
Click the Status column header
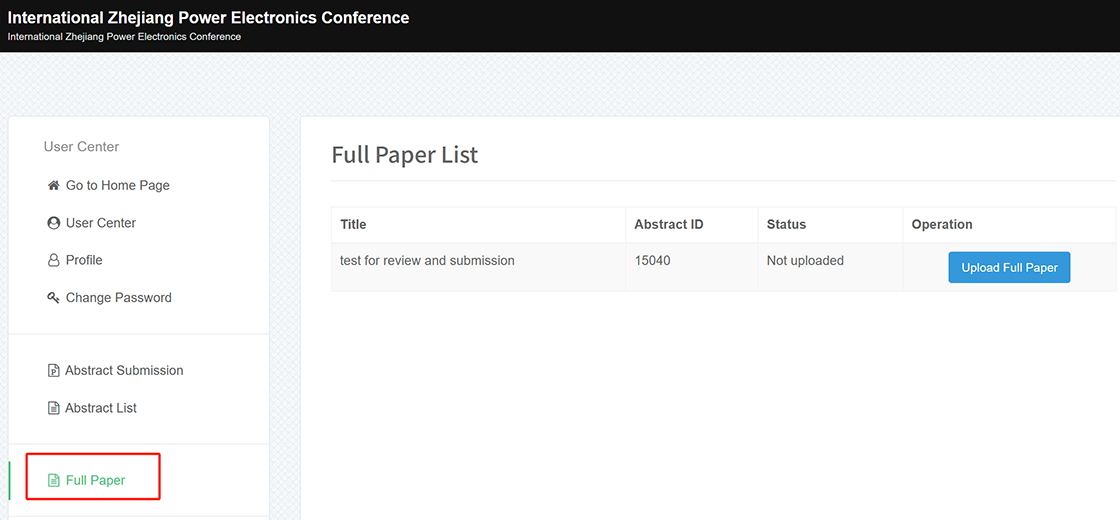[x=786, y=224]
